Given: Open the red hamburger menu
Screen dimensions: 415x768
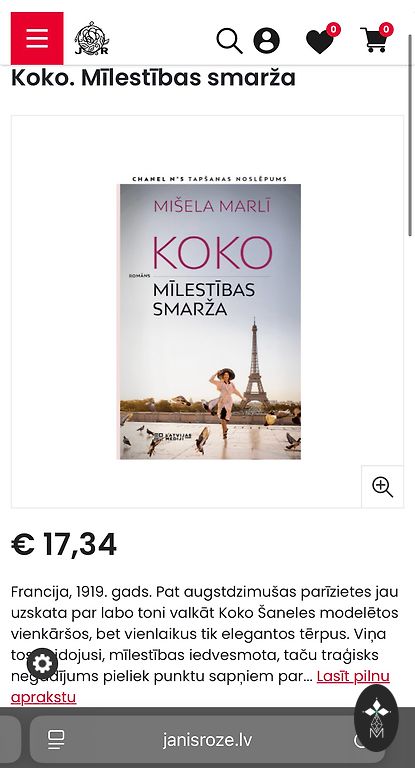Looking at the screenshot, I should [x=37, y=38].
